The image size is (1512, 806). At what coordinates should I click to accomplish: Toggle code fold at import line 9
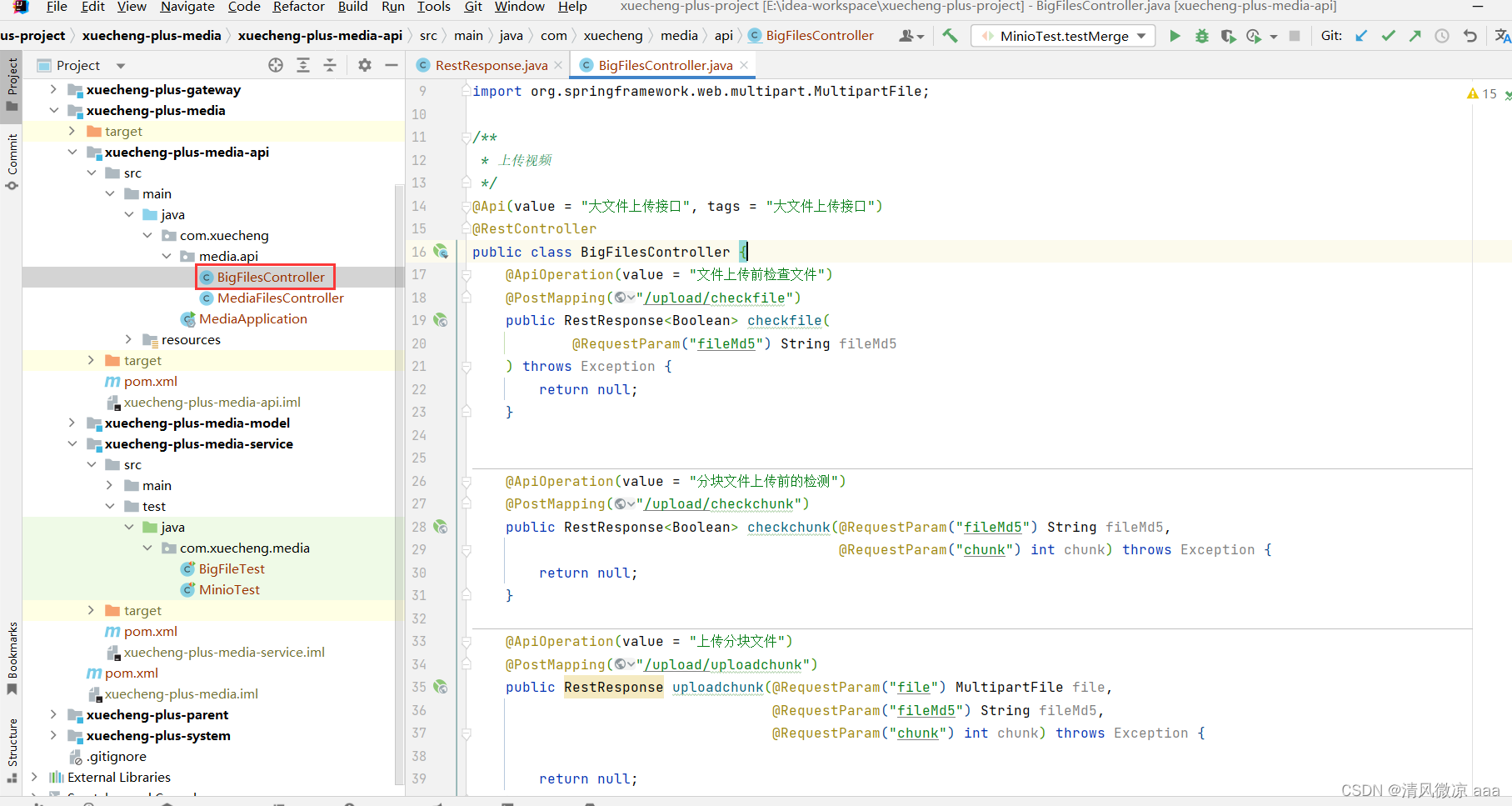[467, 92]
